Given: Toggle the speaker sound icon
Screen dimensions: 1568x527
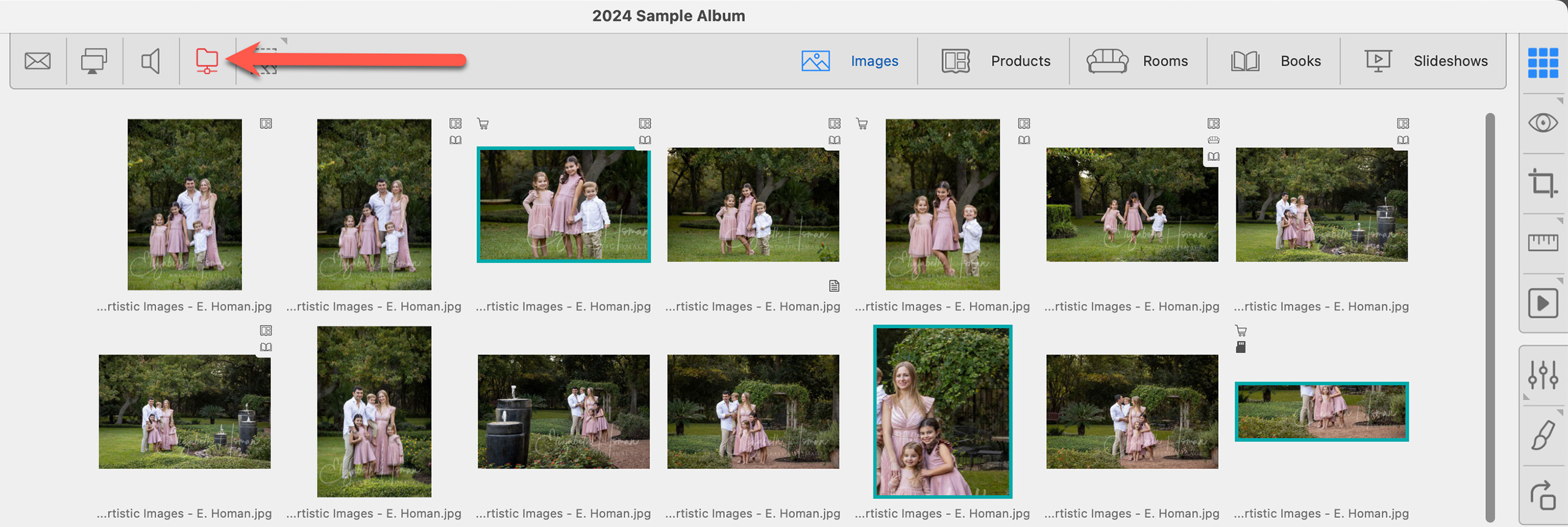Looking at the screenshot, I should click(150, 61).
